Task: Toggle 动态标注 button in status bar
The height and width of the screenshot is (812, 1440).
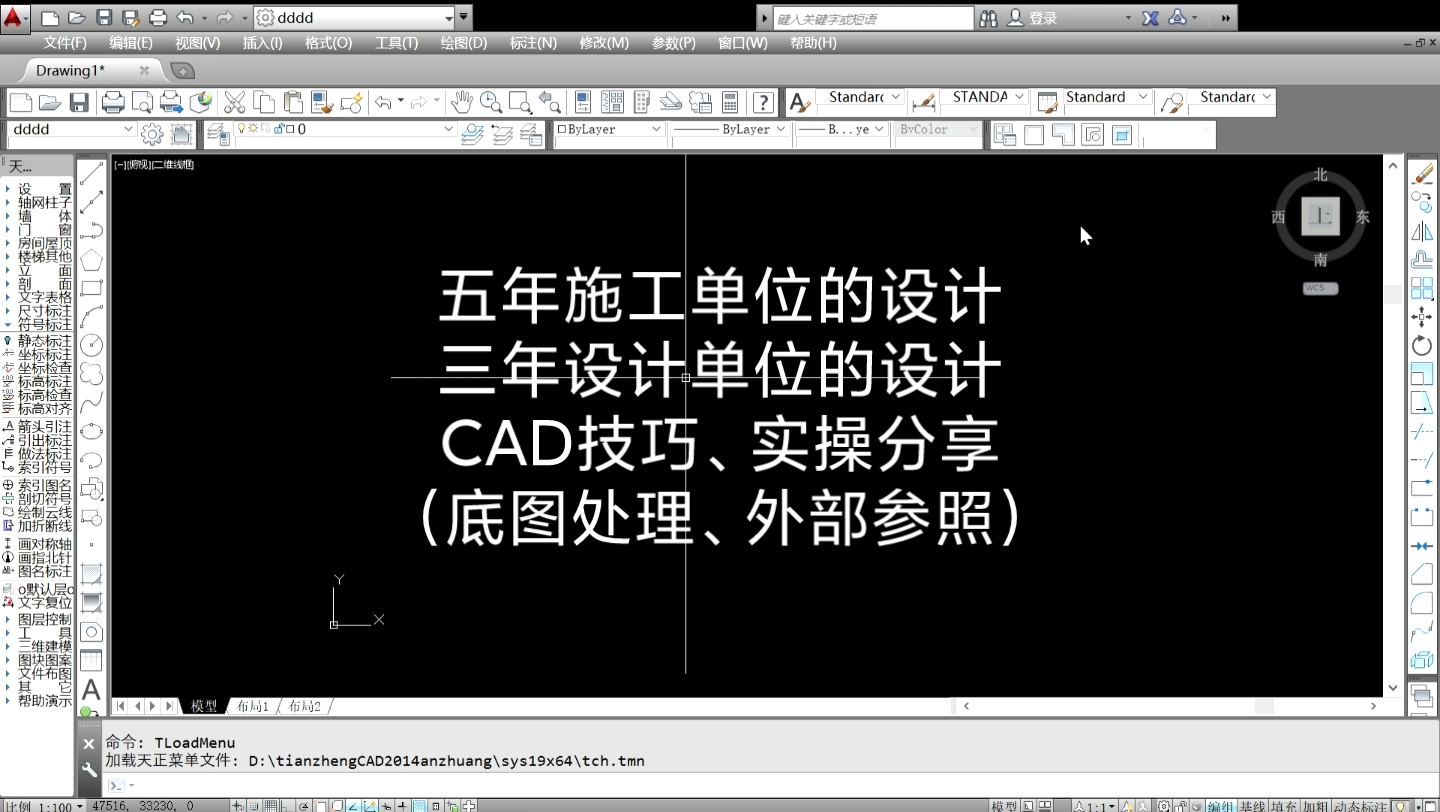Action: [x=1360, y=806]
